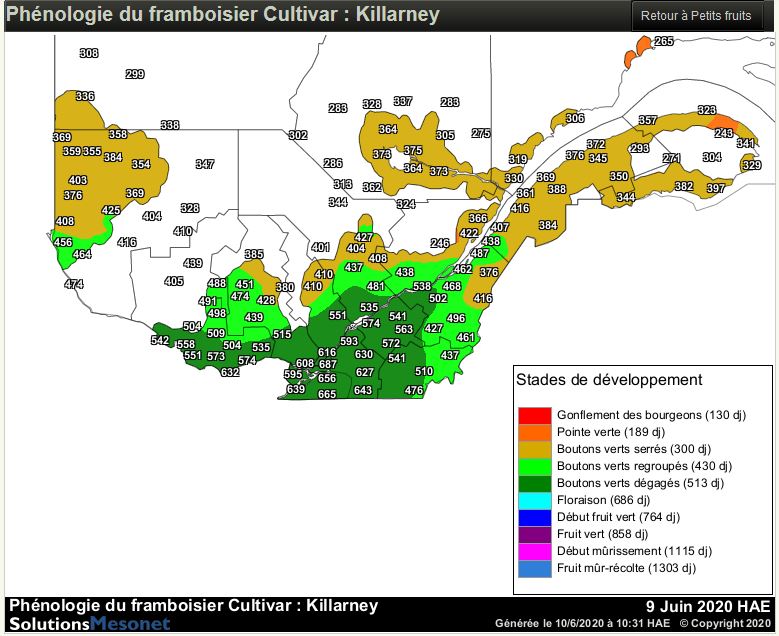Click the station marker labeled 665

point(327,395)
